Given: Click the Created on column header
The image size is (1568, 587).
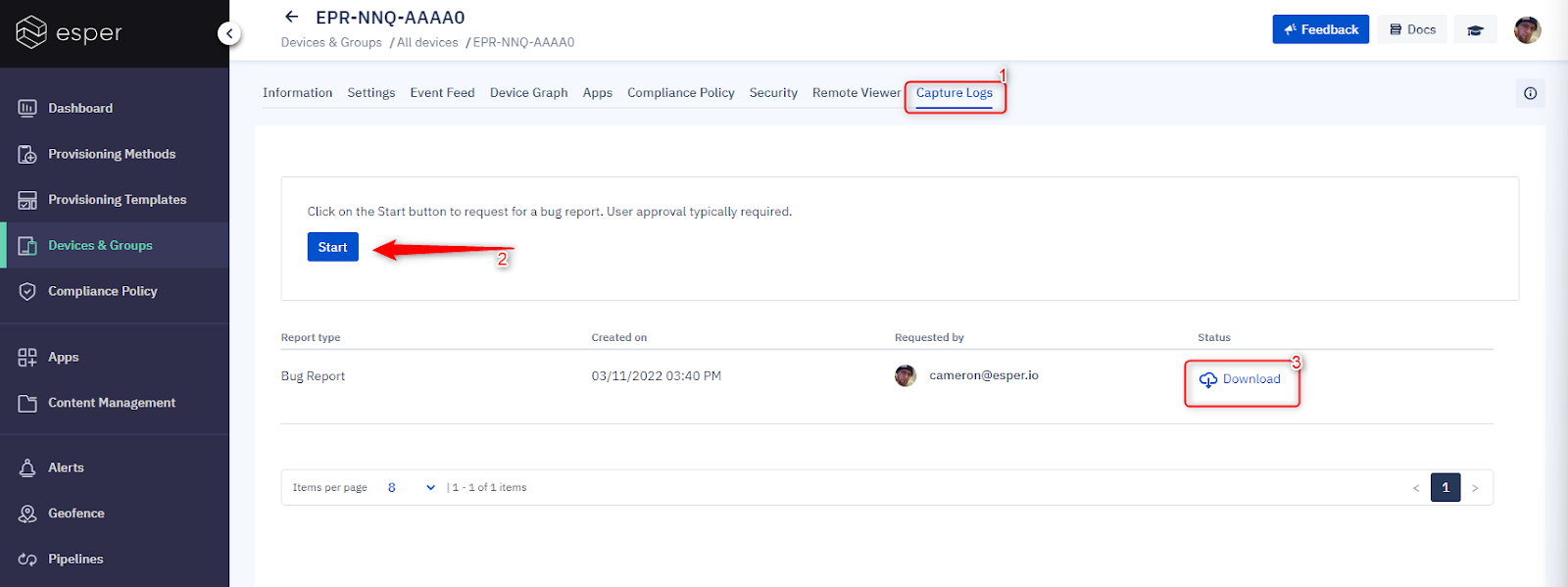Looking at the screenshot, I should 619,337.
